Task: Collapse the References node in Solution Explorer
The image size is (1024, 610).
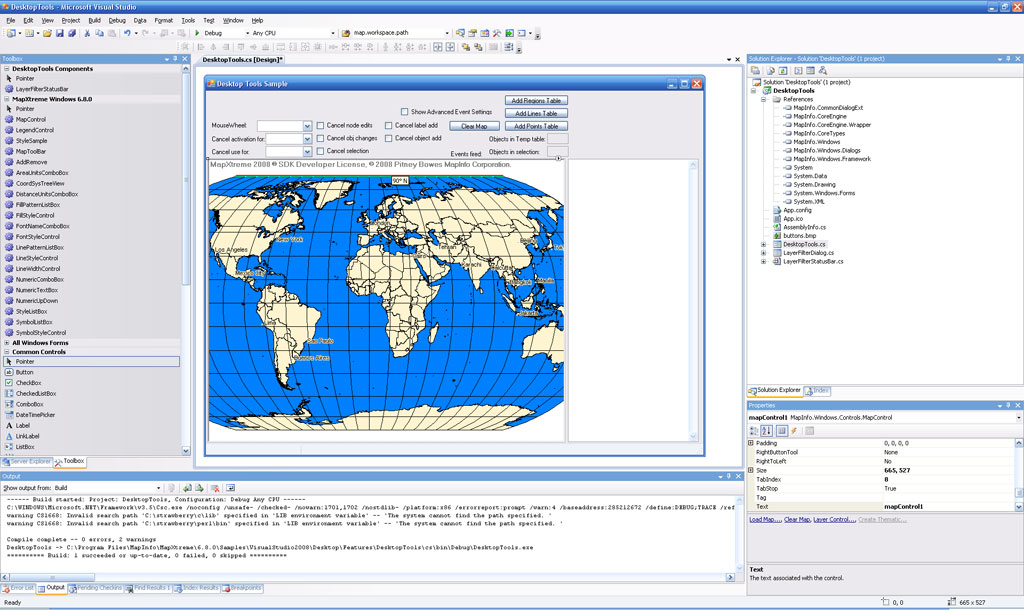Action: (x=763, y=99)
